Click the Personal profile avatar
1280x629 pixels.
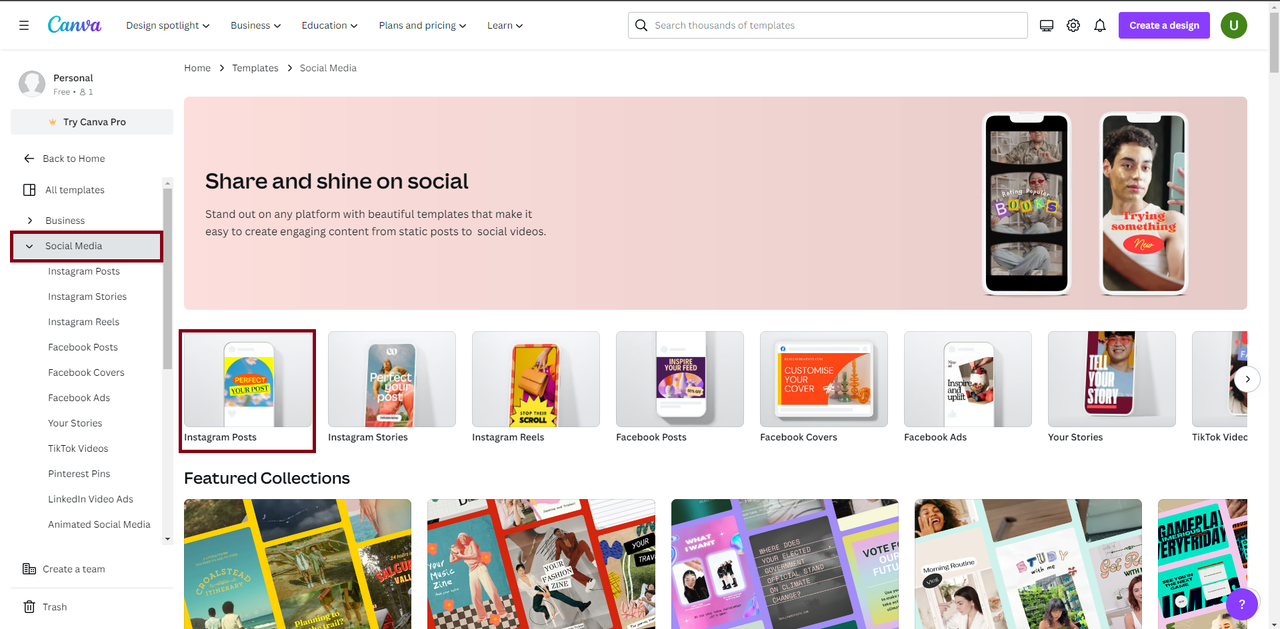tap(32, 84)
